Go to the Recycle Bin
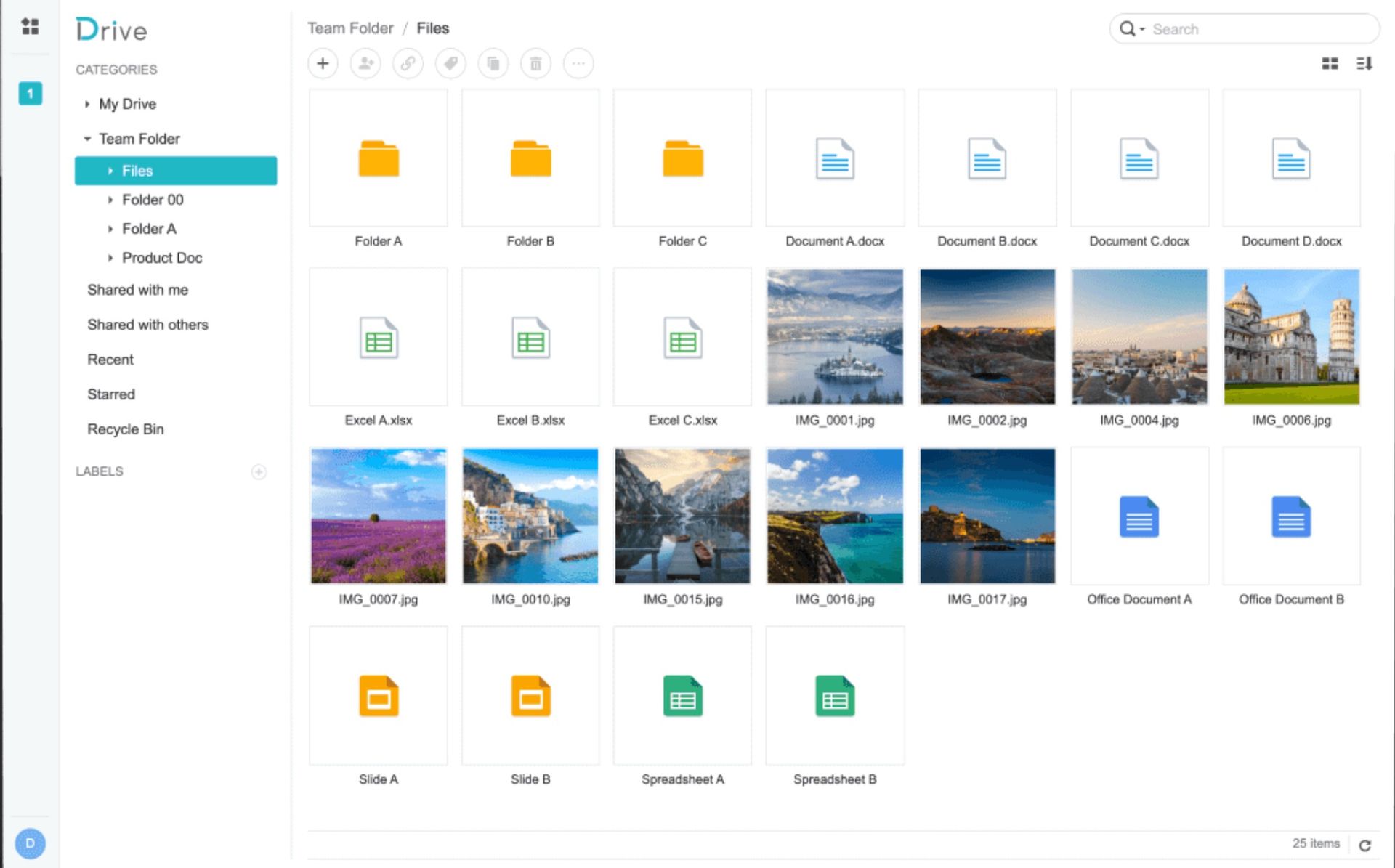Image resolution: width=1395 pixels, height=868 pixels. (x=125, y=429)
